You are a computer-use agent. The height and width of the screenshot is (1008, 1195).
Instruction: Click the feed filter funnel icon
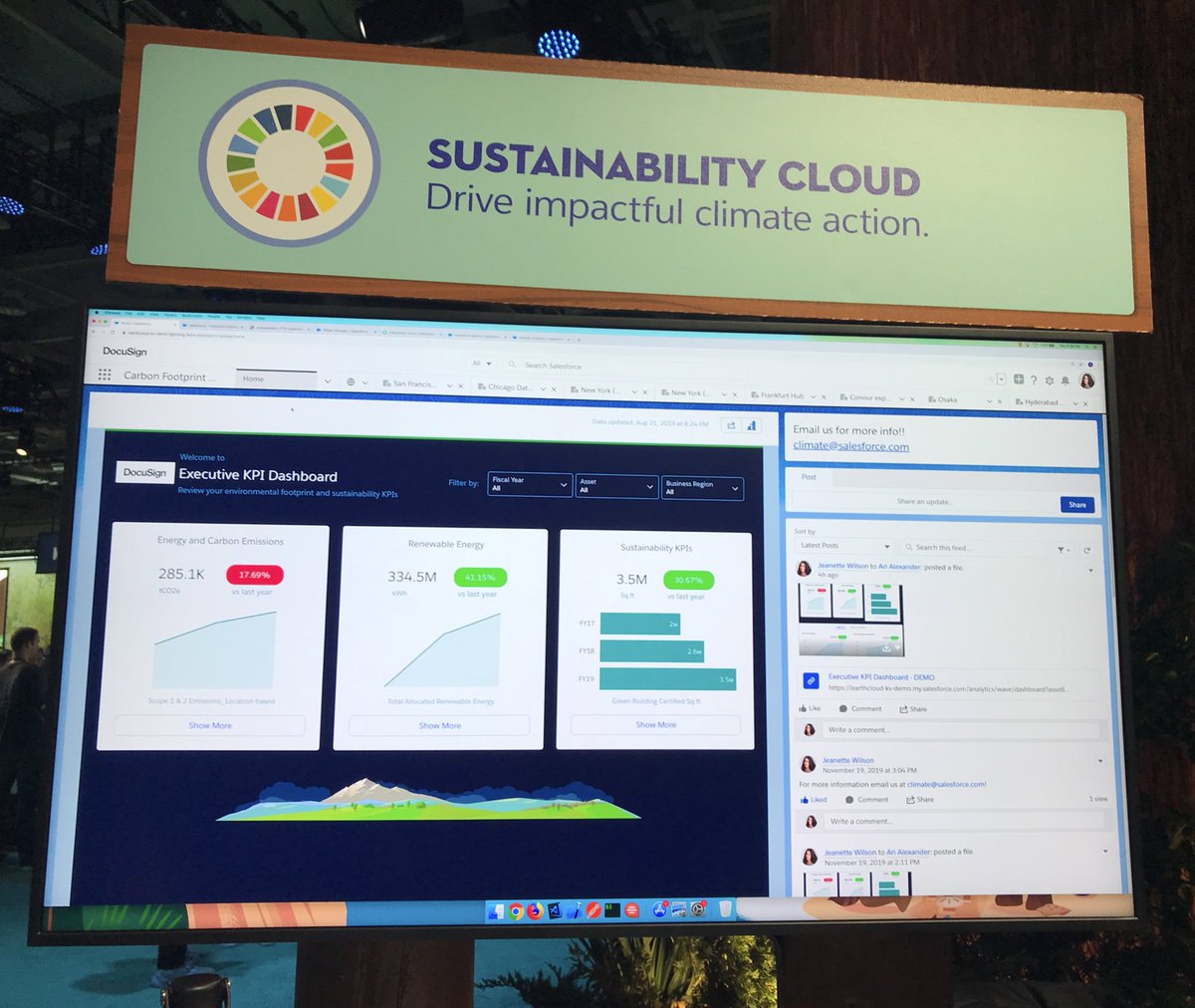click(x=1062, y=550)
